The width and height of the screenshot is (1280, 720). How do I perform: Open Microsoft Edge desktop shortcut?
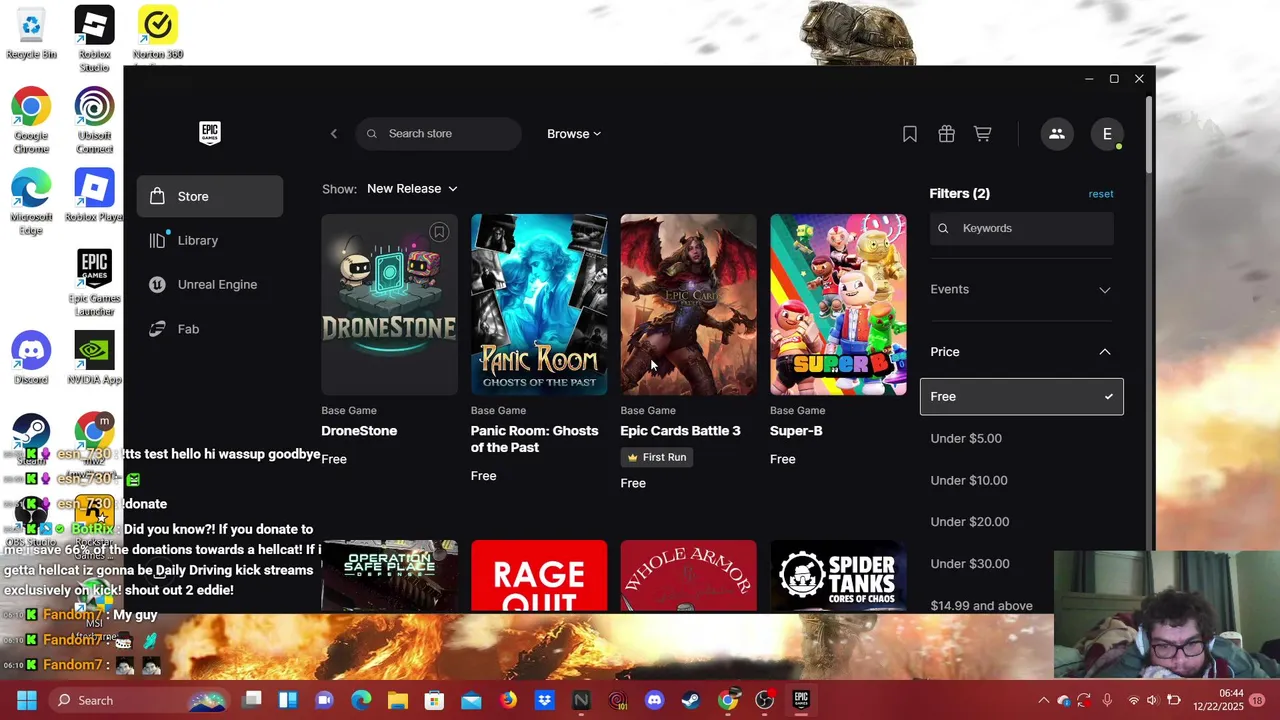pyautogui.click(x=31, y=202)
